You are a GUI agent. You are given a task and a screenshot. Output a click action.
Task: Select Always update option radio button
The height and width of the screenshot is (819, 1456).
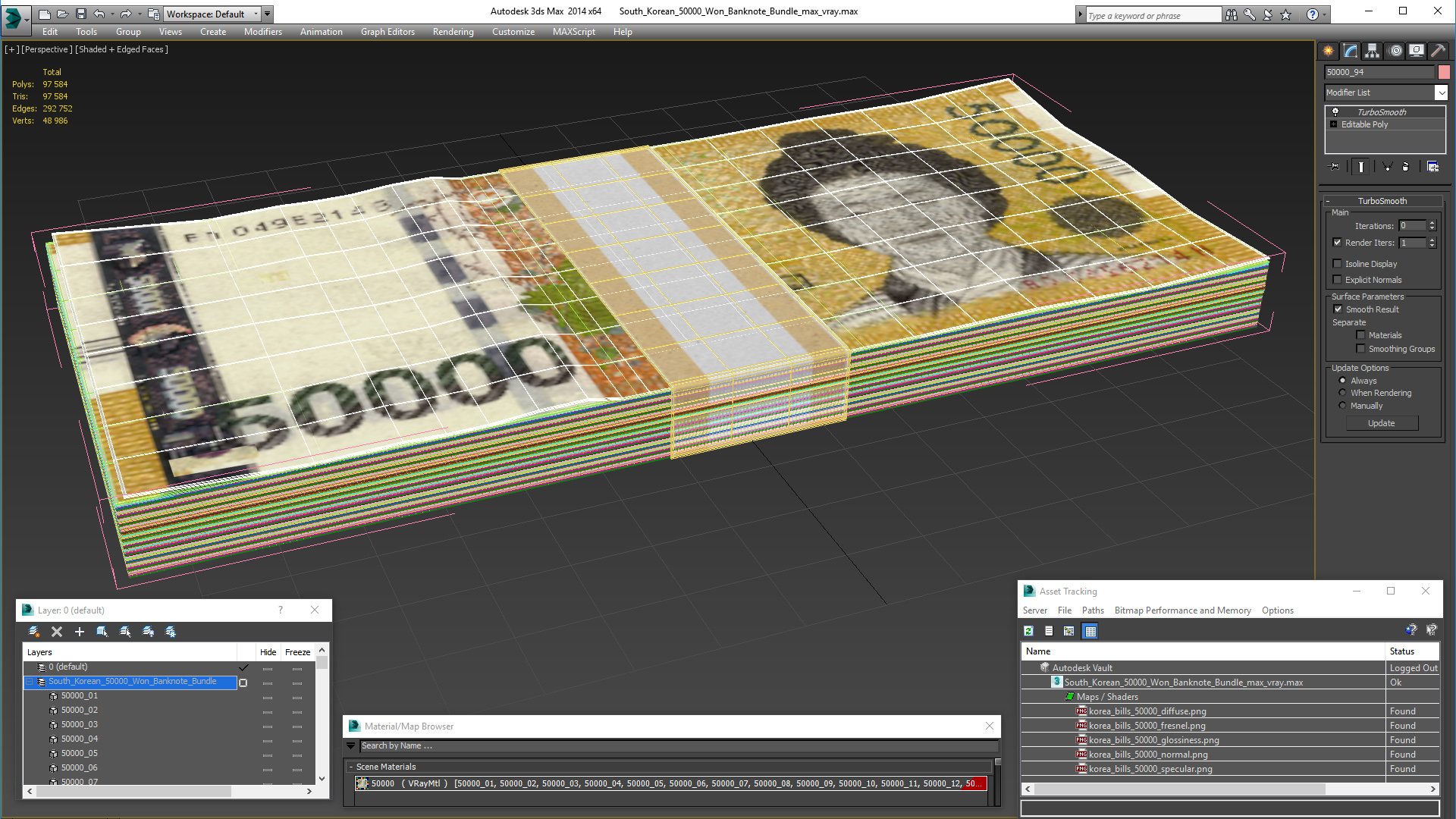(1342, 381)
